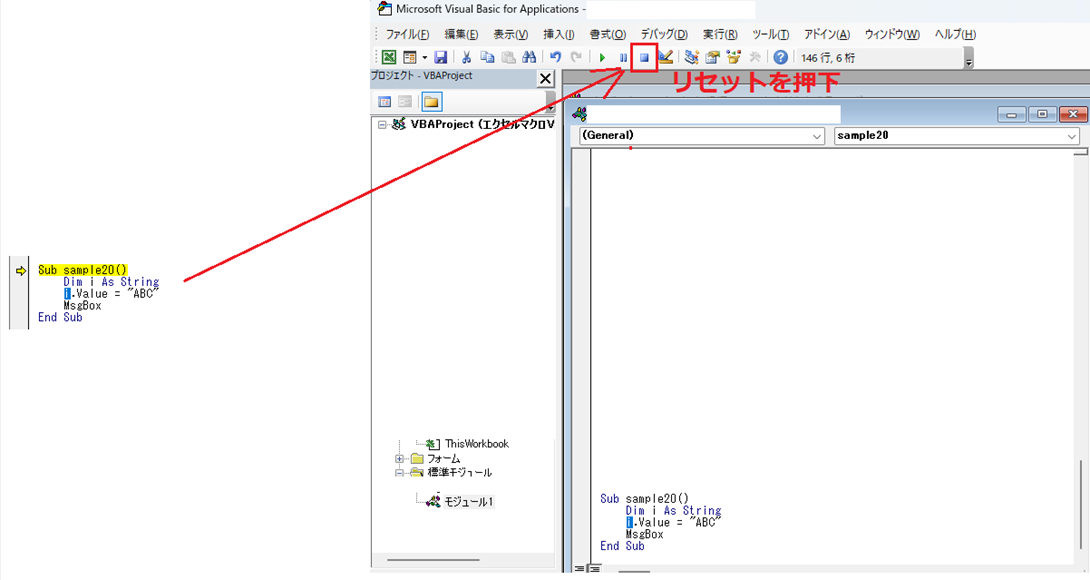
Task: Run the macro with the green play icon
Action: pyautogui.click(x=603, y=58)
